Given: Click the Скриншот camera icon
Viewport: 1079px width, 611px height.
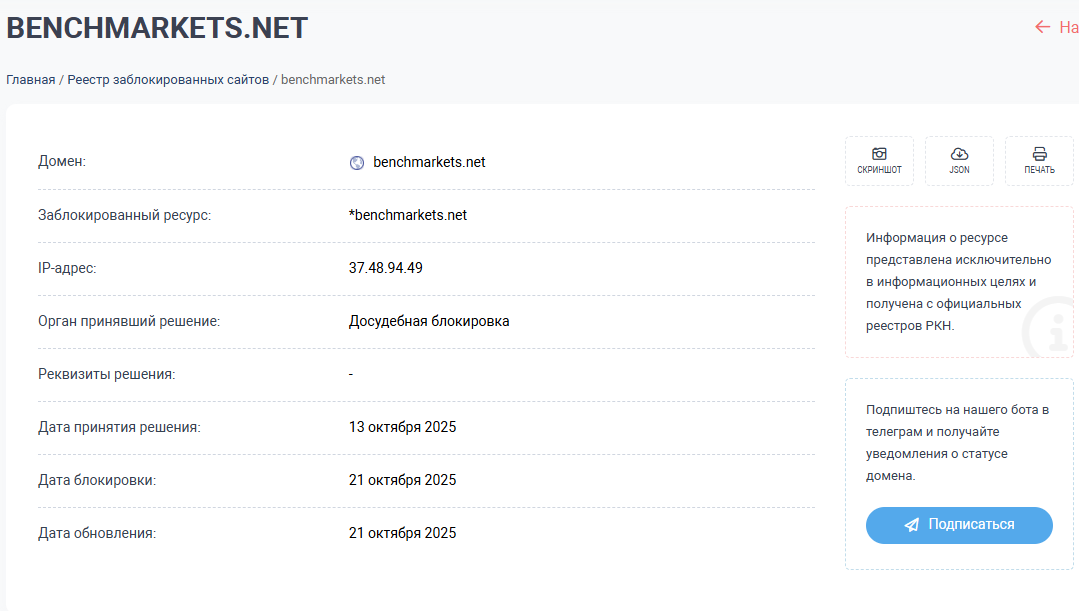Looking at the screenshot, I should tap(879, 154).
